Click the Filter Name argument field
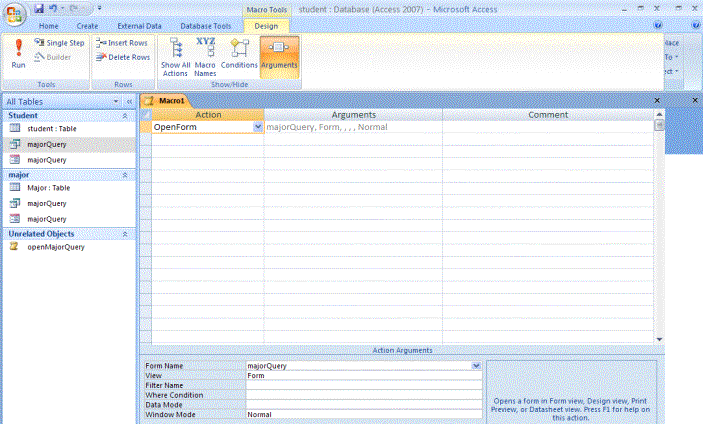The width and height of the screenshot is (703, 424). (364, 385)
